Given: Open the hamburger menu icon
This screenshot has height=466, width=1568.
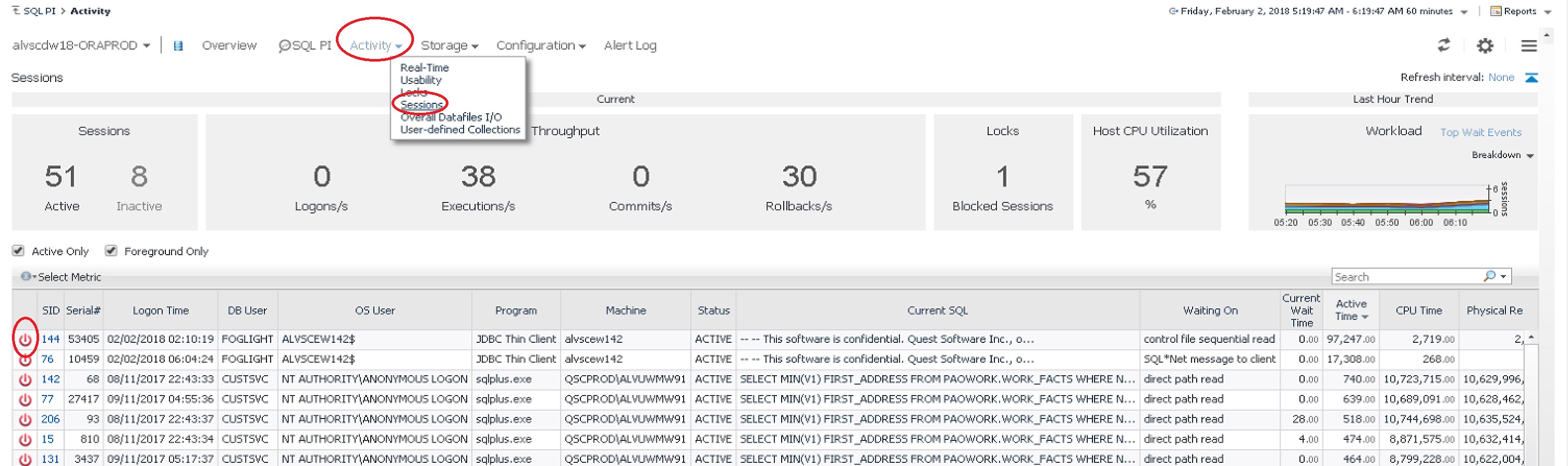Looking at the screenshot, I should (x=1528, y=46).
